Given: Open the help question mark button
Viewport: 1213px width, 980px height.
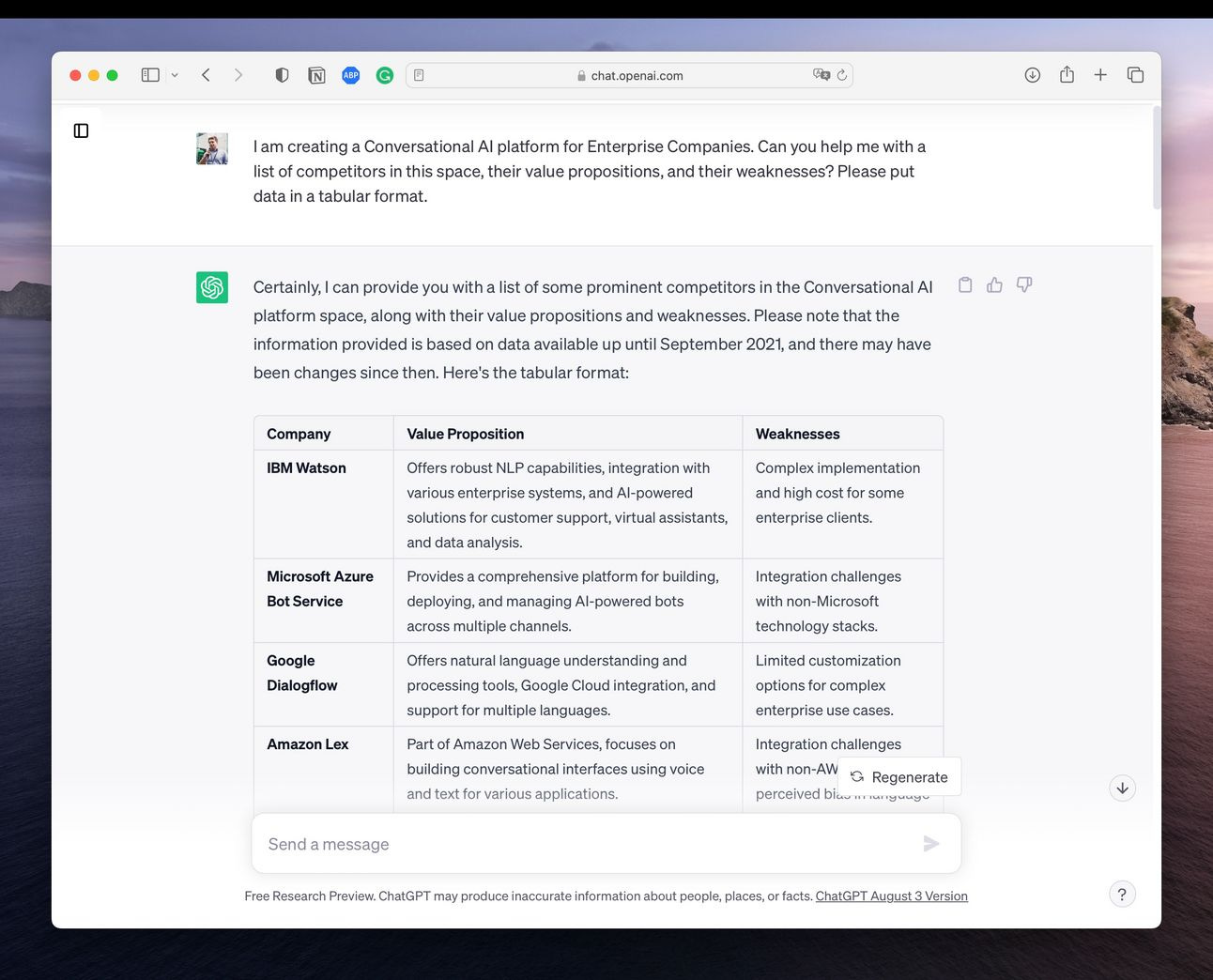Looking at the screenshot, I should click(x=1123, y=894).
